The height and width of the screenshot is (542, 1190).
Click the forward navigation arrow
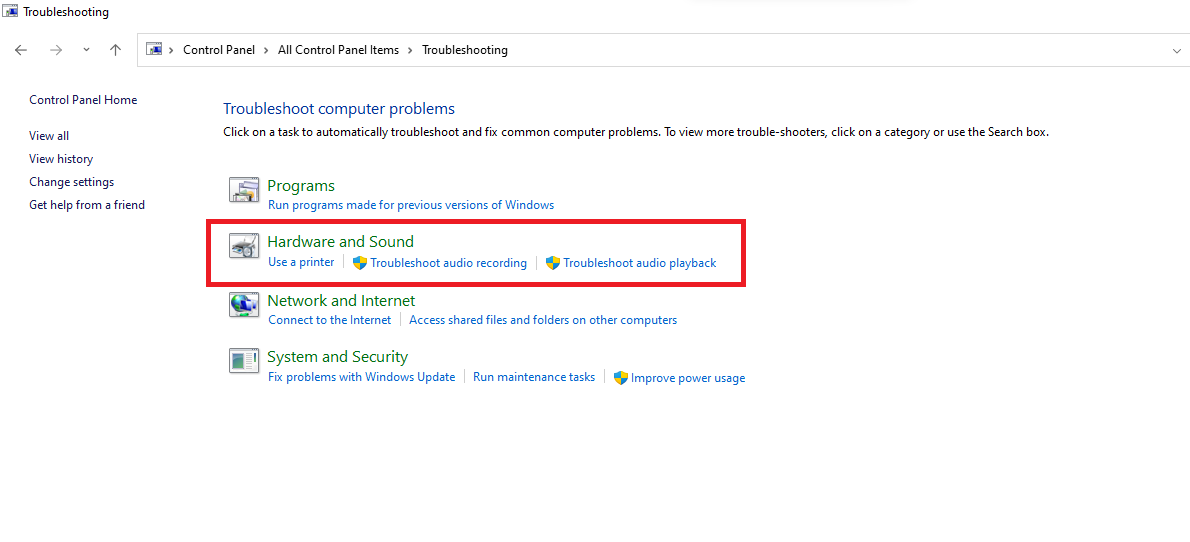coord(56,50)
